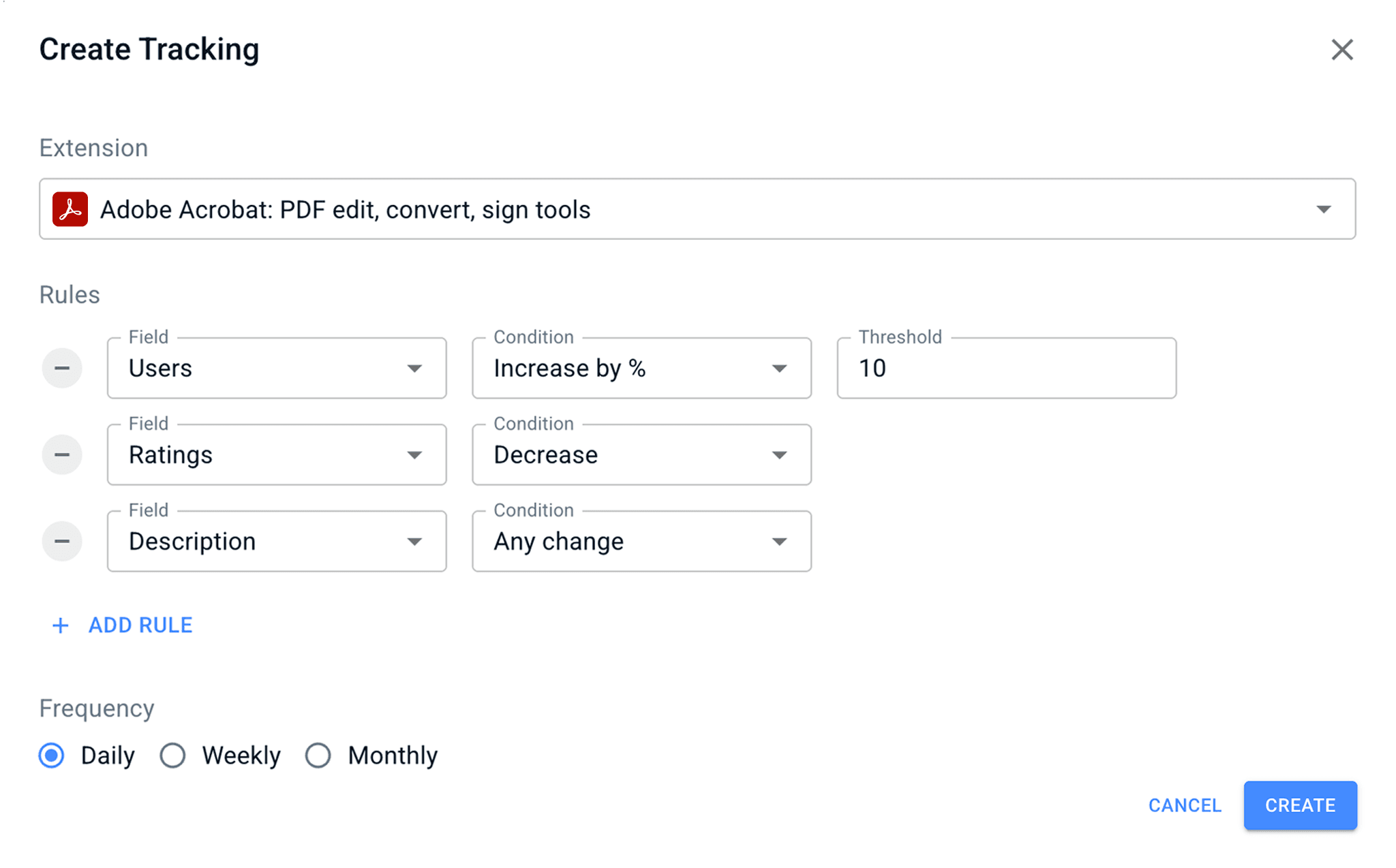The height and width of the screenshot is (868, 1396).
Task: Click the Increase by % condition arrow
Action: 779,368
